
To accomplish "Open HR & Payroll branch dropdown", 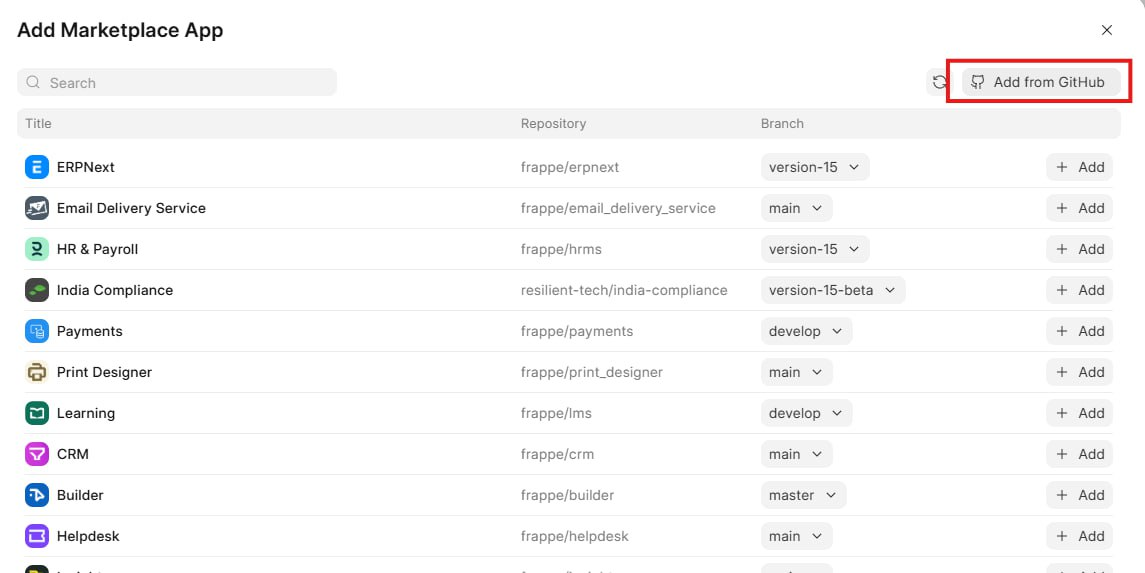I will click(x=815, y=249).
